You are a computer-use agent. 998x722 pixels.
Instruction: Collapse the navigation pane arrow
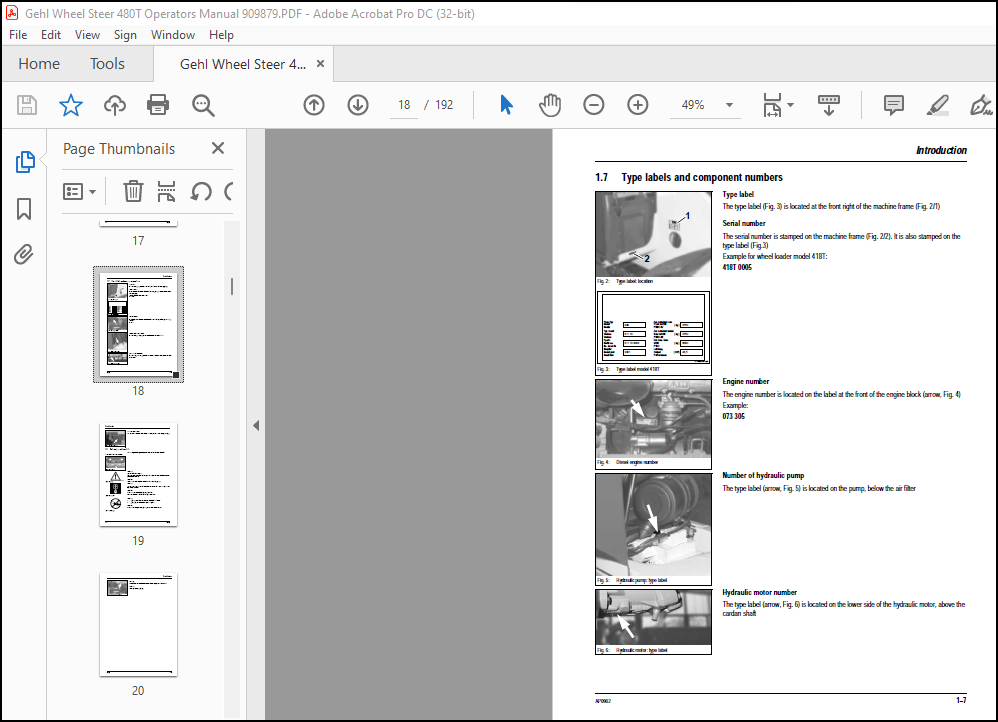click(256, 425)
